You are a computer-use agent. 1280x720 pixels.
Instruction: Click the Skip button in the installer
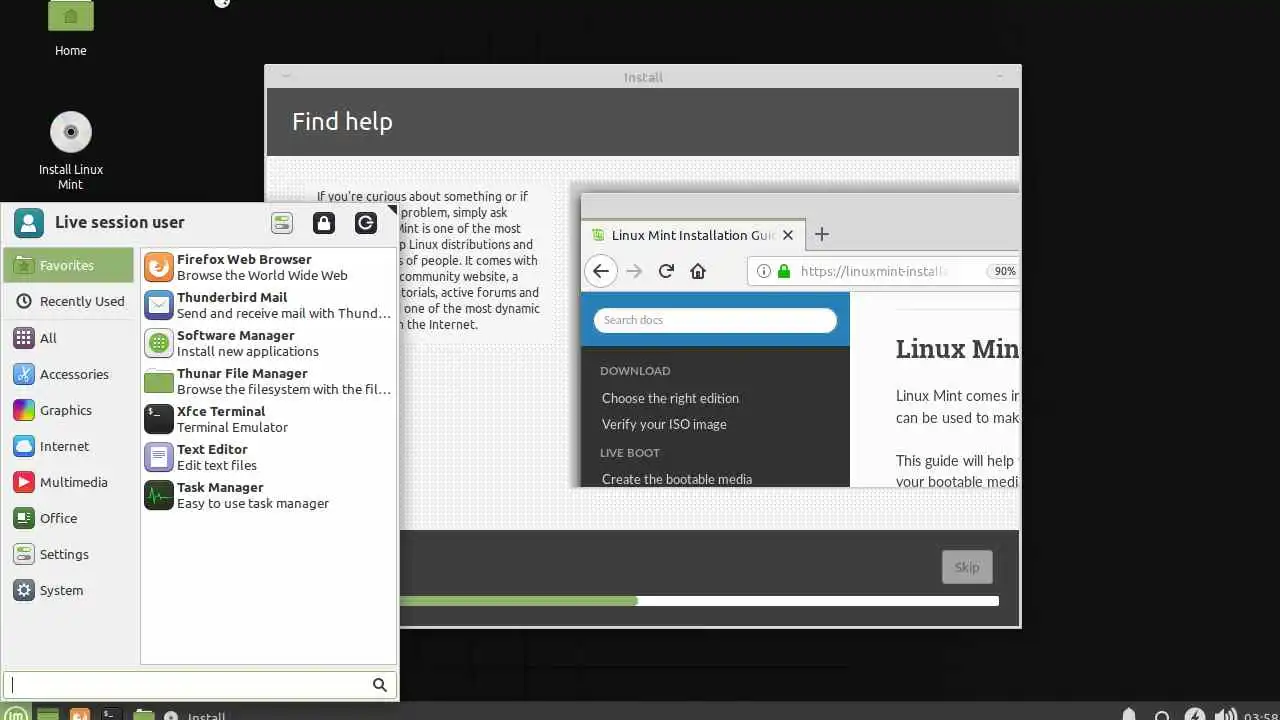click(x=967, y=567)
